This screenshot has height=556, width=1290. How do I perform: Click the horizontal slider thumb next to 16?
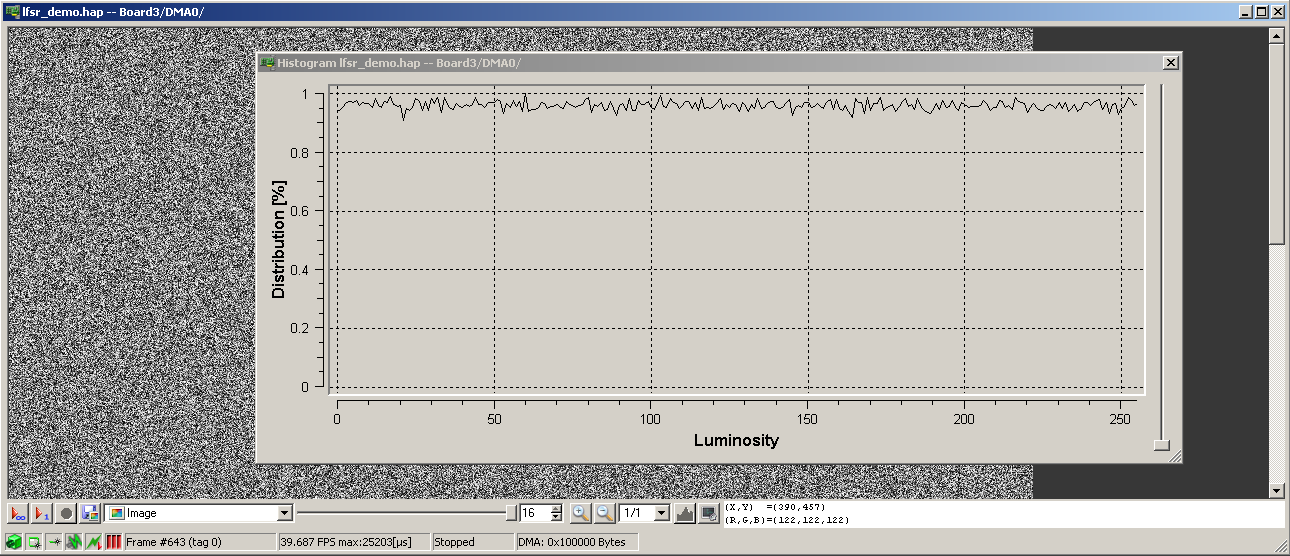click(x=511, y=513)
